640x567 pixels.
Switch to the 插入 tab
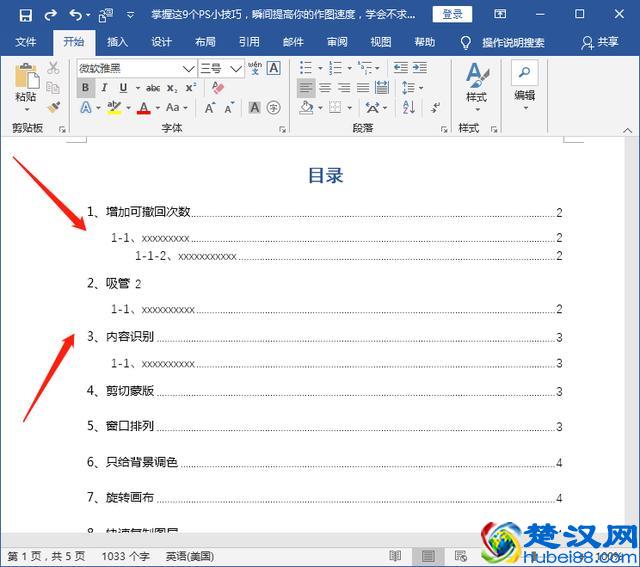118,42
